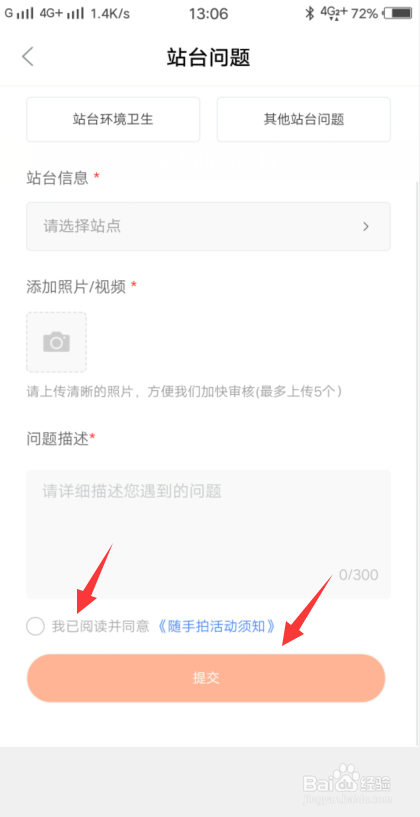Image resolution: width=420 pixels, height=817 pixels.
Task: Open the 请选择站点 station selector
Action: (208, 226)
